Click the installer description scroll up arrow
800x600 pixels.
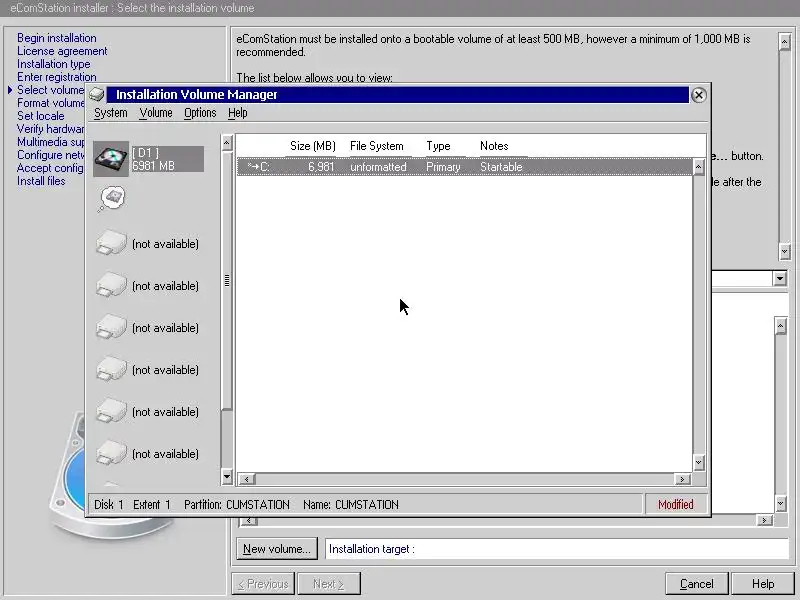pyautogui.click(x=785, y=41)
